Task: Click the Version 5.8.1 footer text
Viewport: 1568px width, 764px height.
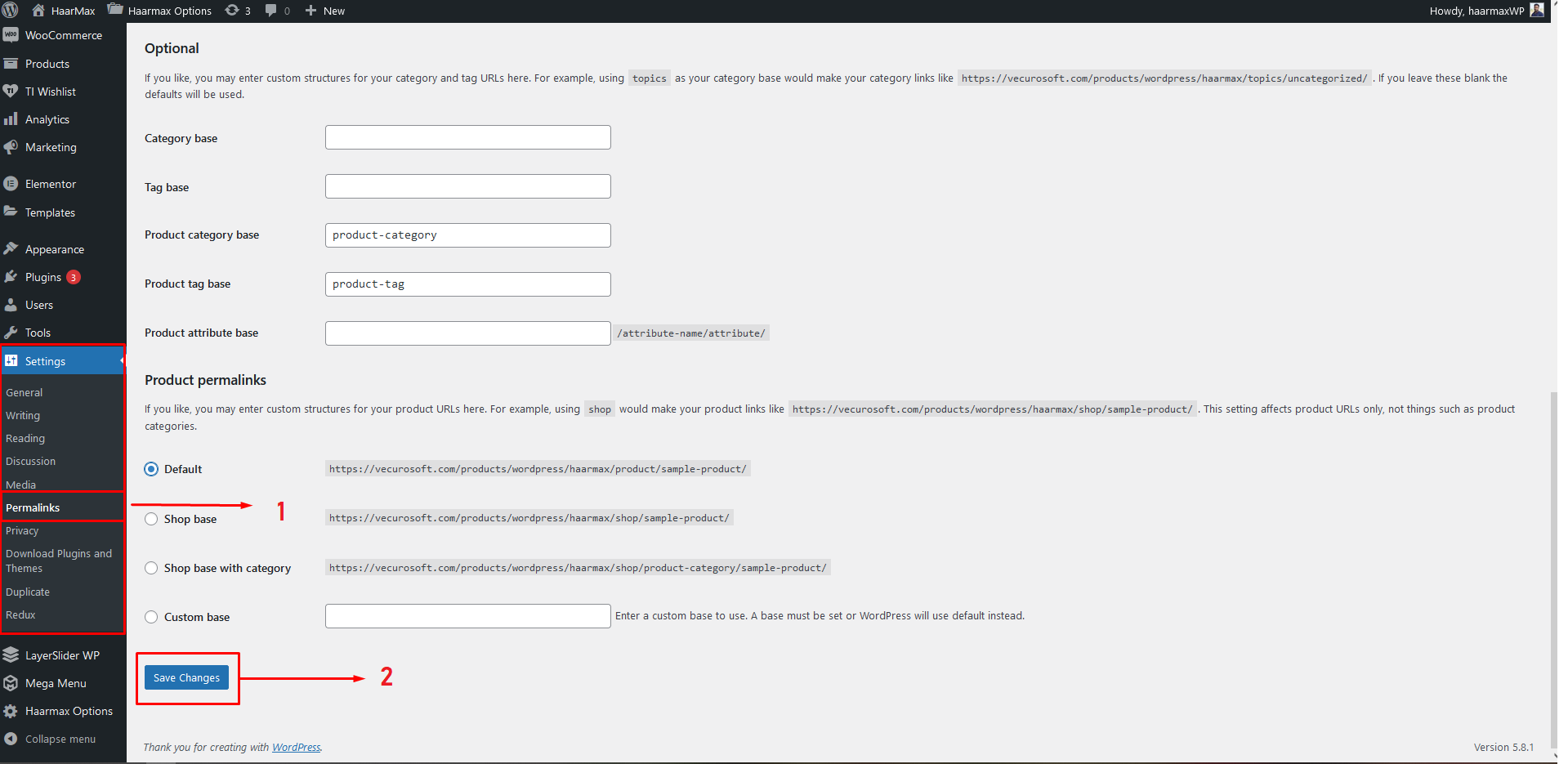Action: click(1503, 747)
